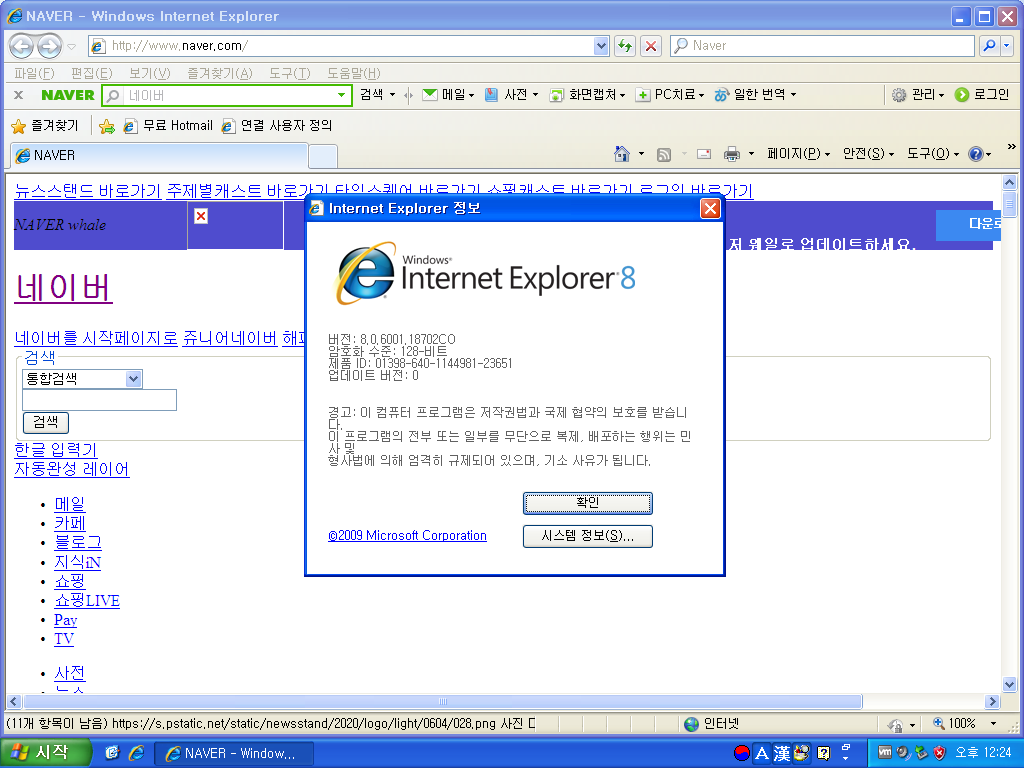
Task: Click the horizontal scrollbar thumb
Action: (443, 701)
